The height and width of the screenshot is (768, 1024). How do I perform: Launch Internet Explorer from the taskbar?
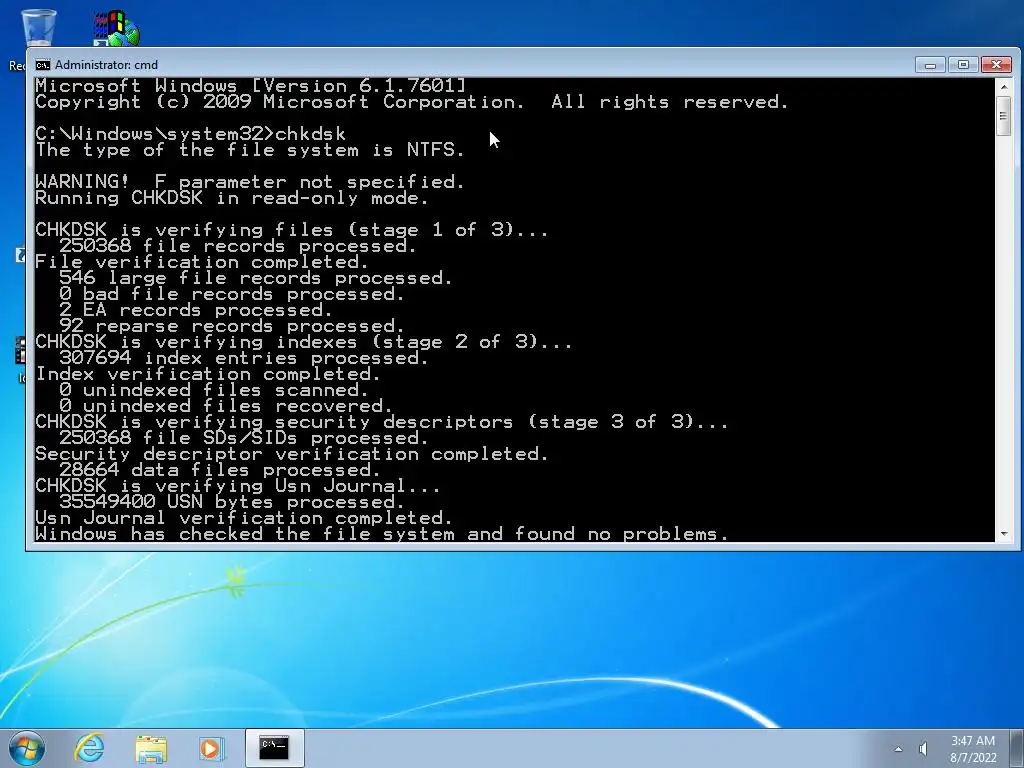tap(89, 748)
